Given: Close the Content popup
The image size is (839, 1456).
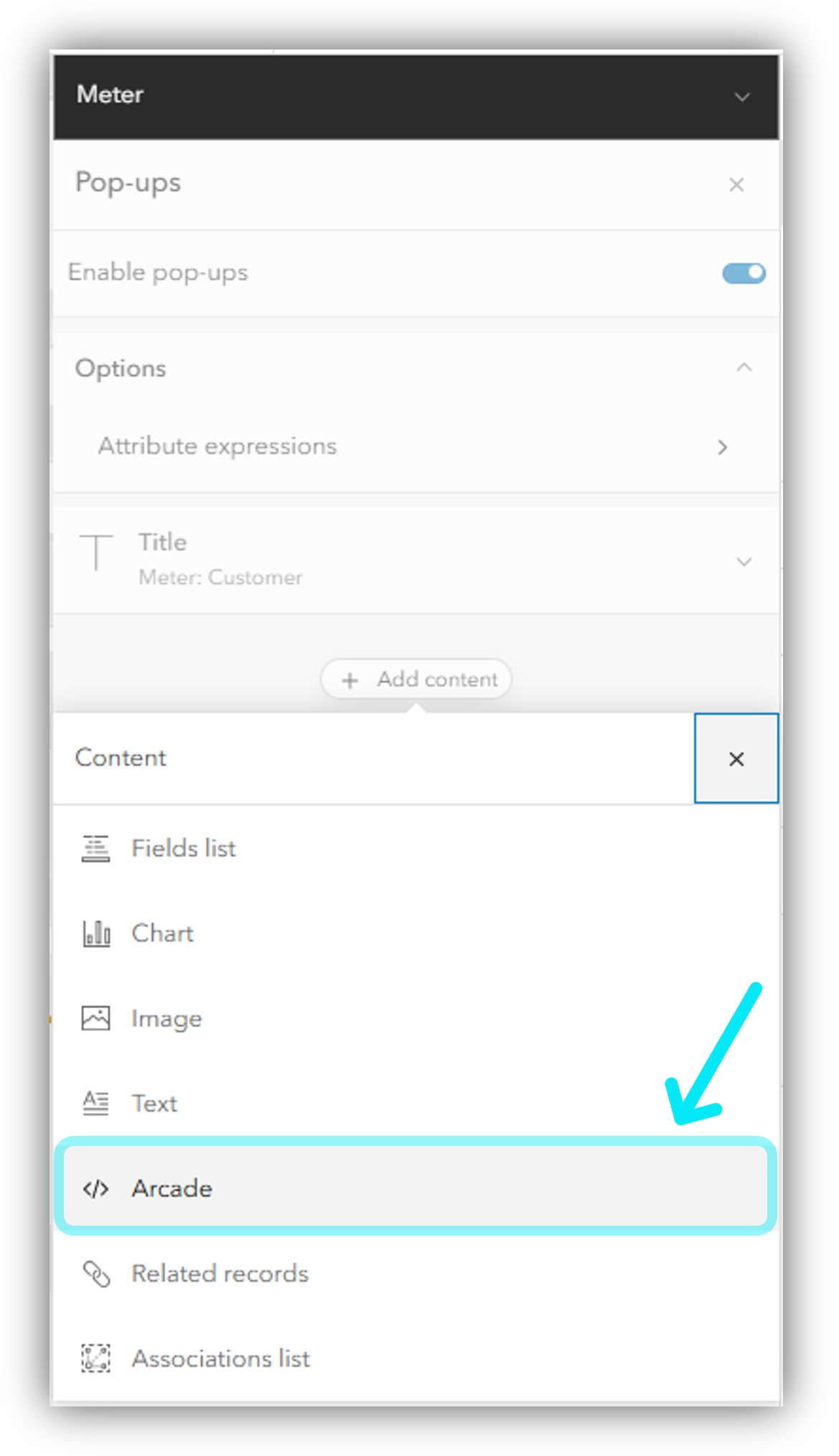Looking at the screenshot, I should coord(736,758).
